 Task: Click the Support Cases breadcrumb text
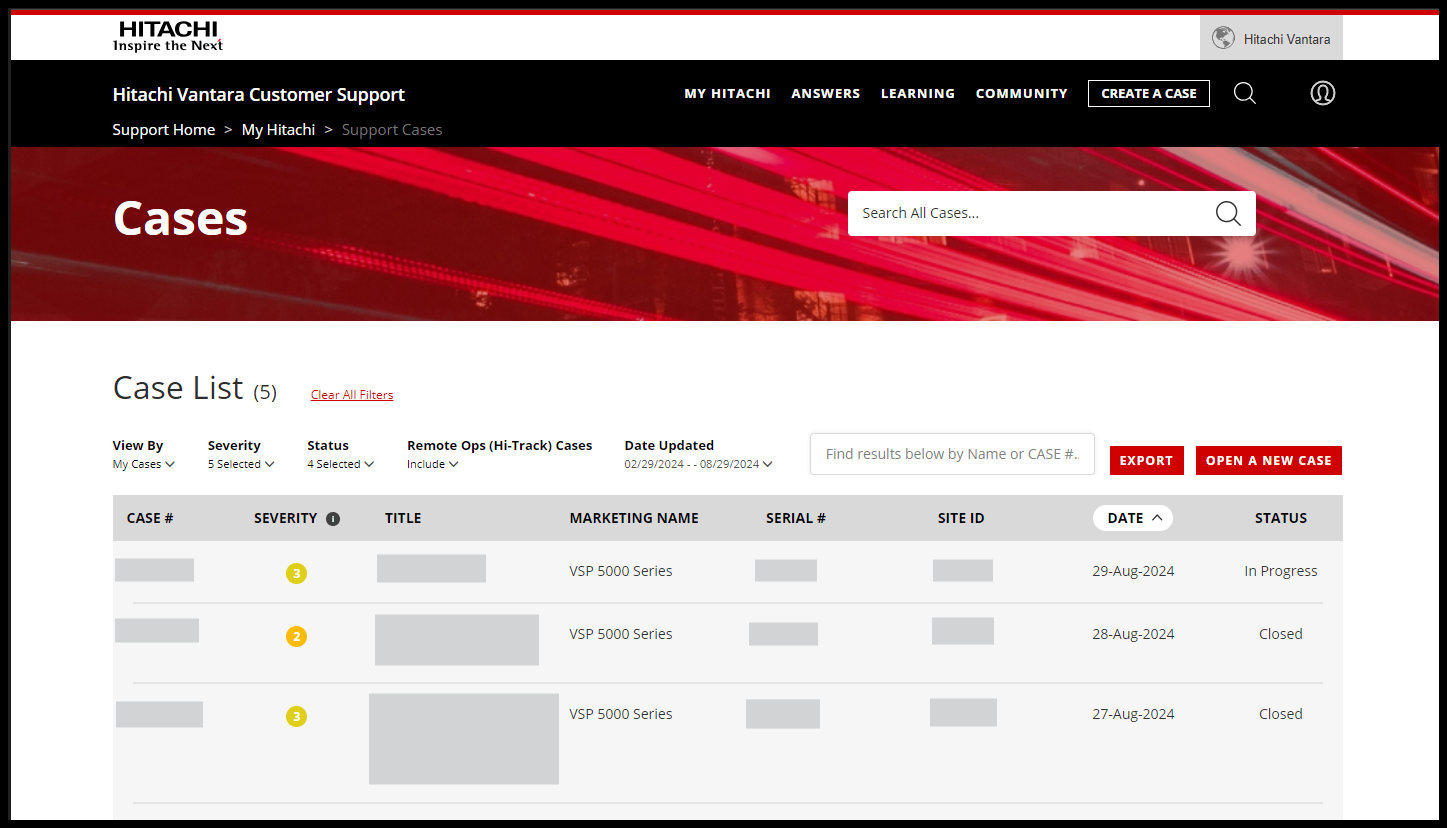click(x=392, y=130)
